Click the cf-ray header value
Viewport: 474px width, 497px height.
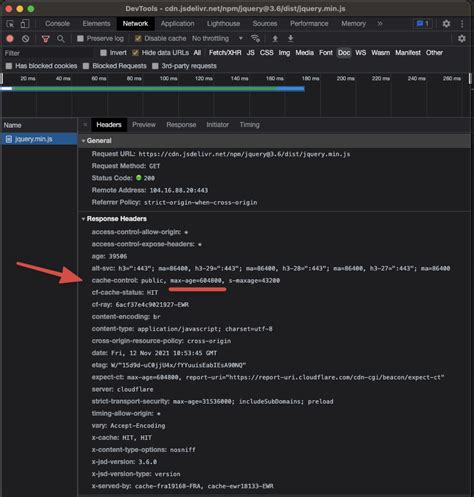[x=152, y=305]
